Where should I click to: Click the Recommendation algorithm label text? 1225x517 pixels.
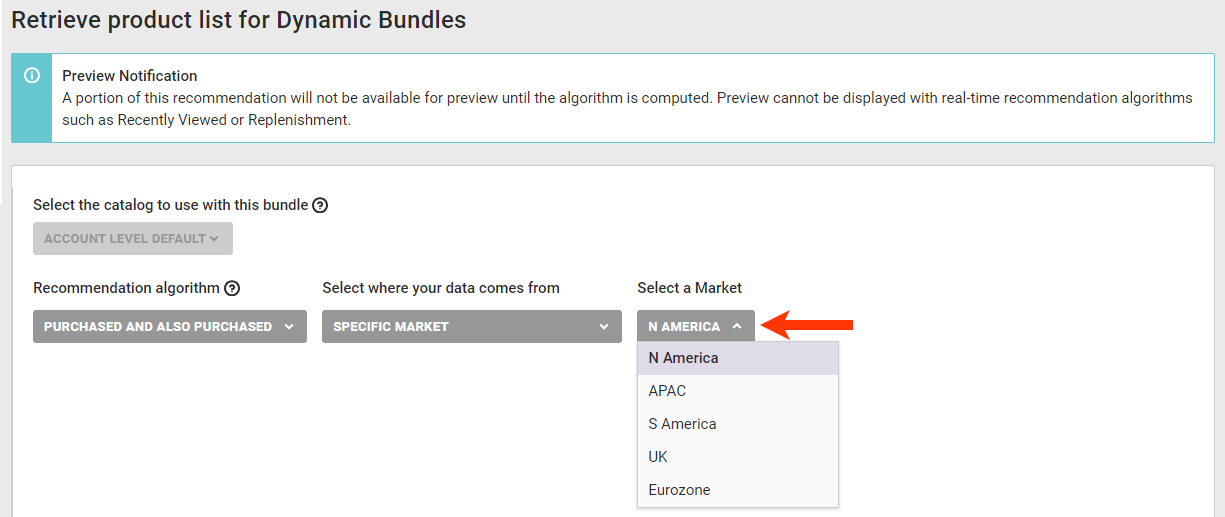pyautogui.click(x=126, y=288)
